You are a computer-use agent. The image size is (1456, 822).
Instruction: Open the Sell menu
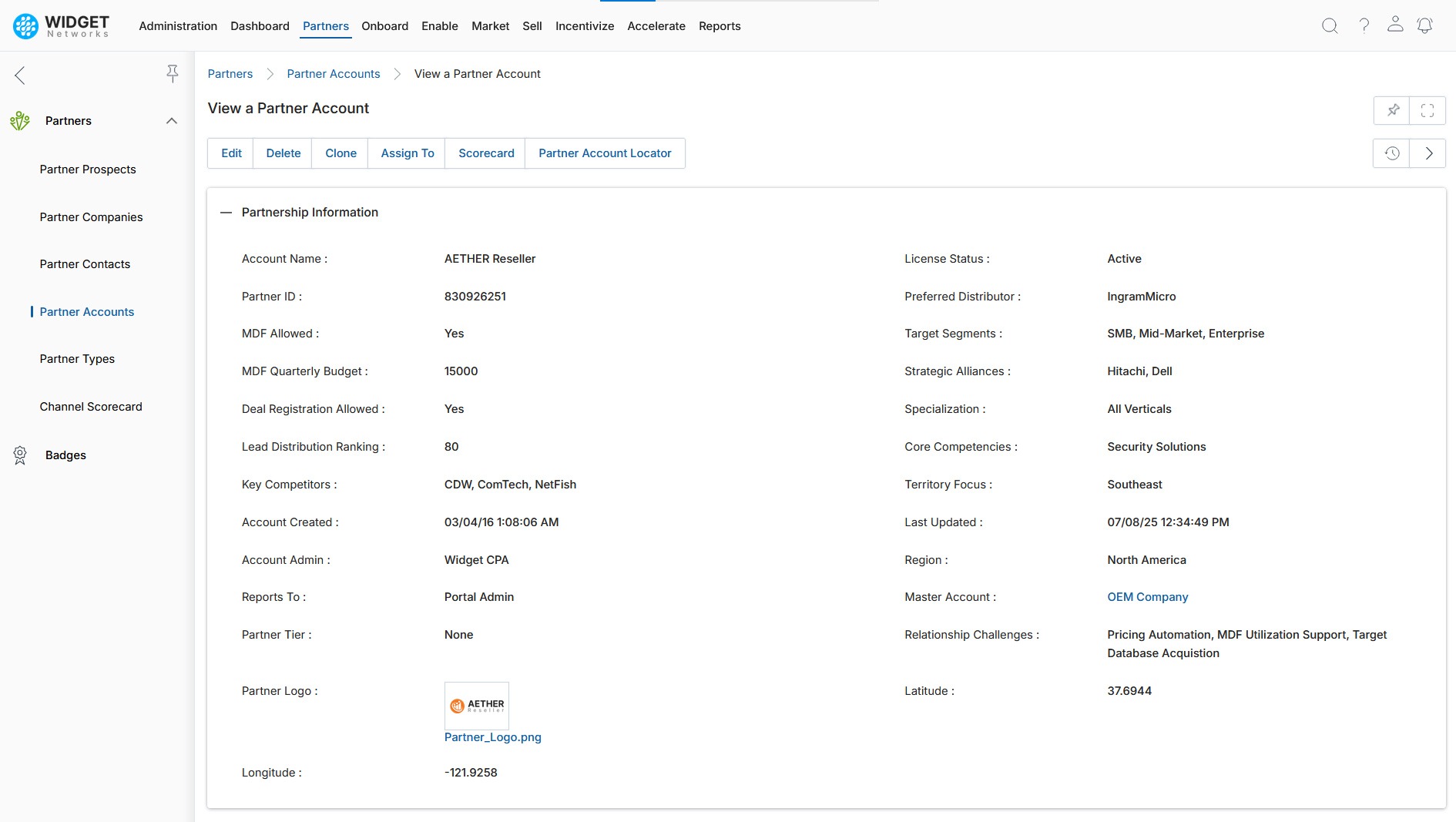coord(532,25)
